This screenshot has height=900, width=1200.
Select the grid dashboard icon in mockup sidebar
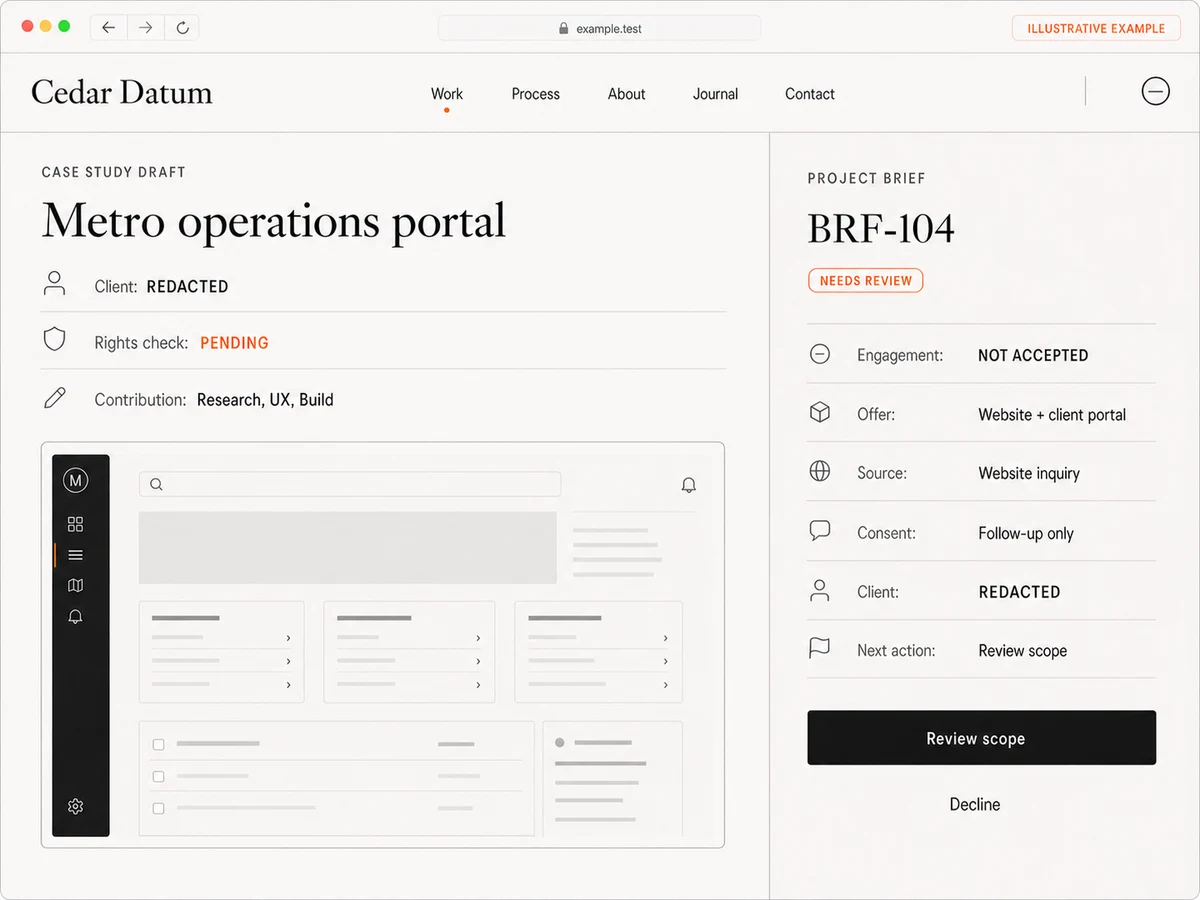click(x=75, y=524)
